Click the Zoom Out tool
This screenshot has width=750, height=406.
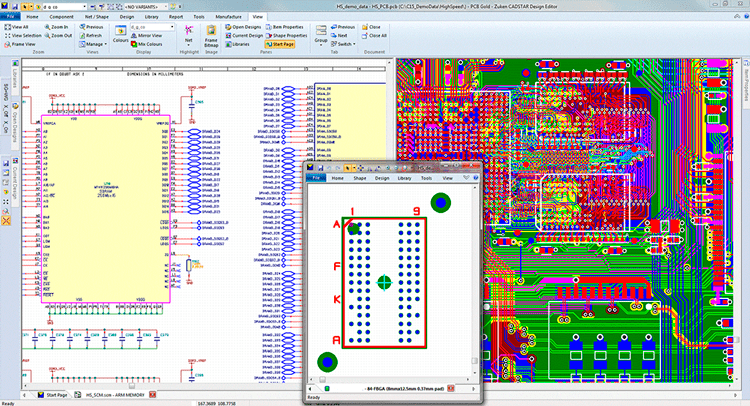pos(58,35)
